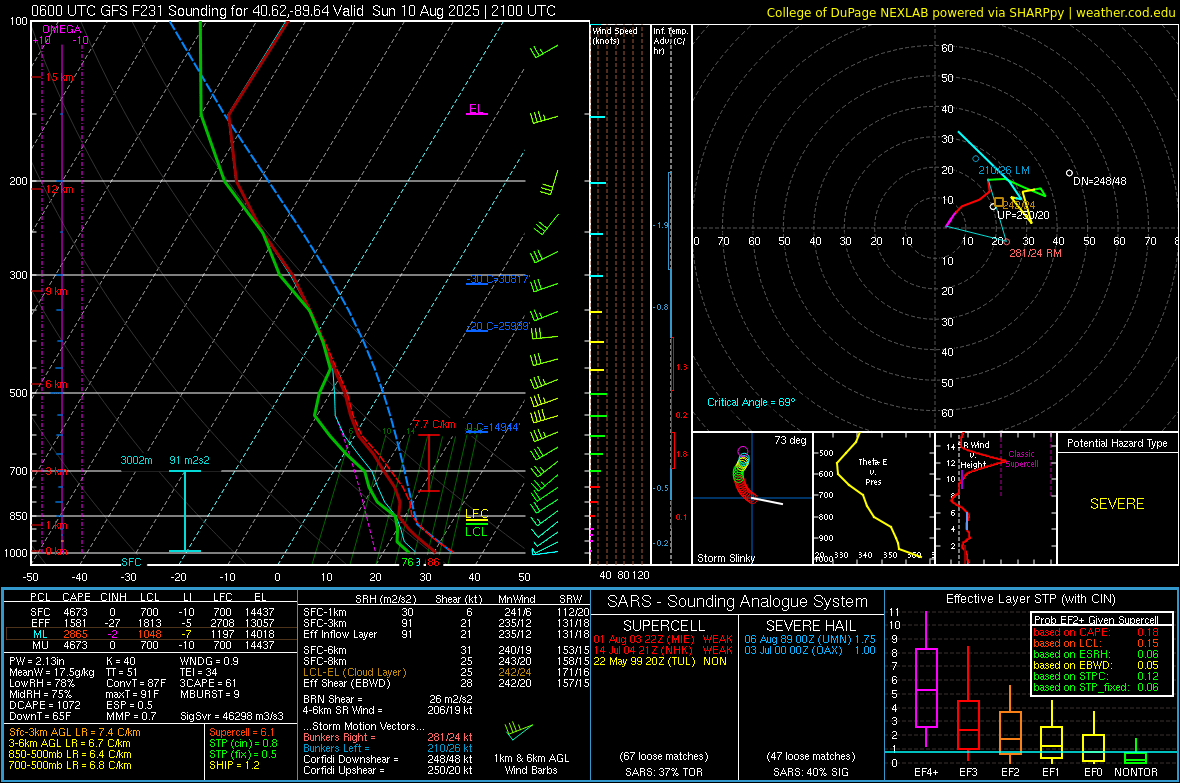1180x783 pixels.
Task: Click the Inf. Temp. Adv. panel header
Action: coord(670,41)
